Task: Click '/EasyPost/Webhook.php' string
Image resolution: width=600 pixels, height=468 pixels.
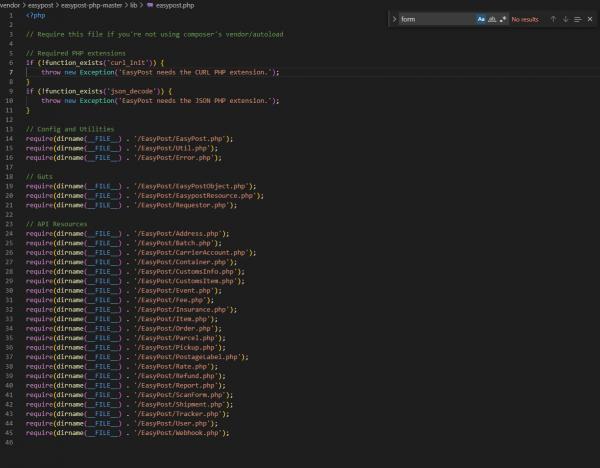Action: pos(178,433)
